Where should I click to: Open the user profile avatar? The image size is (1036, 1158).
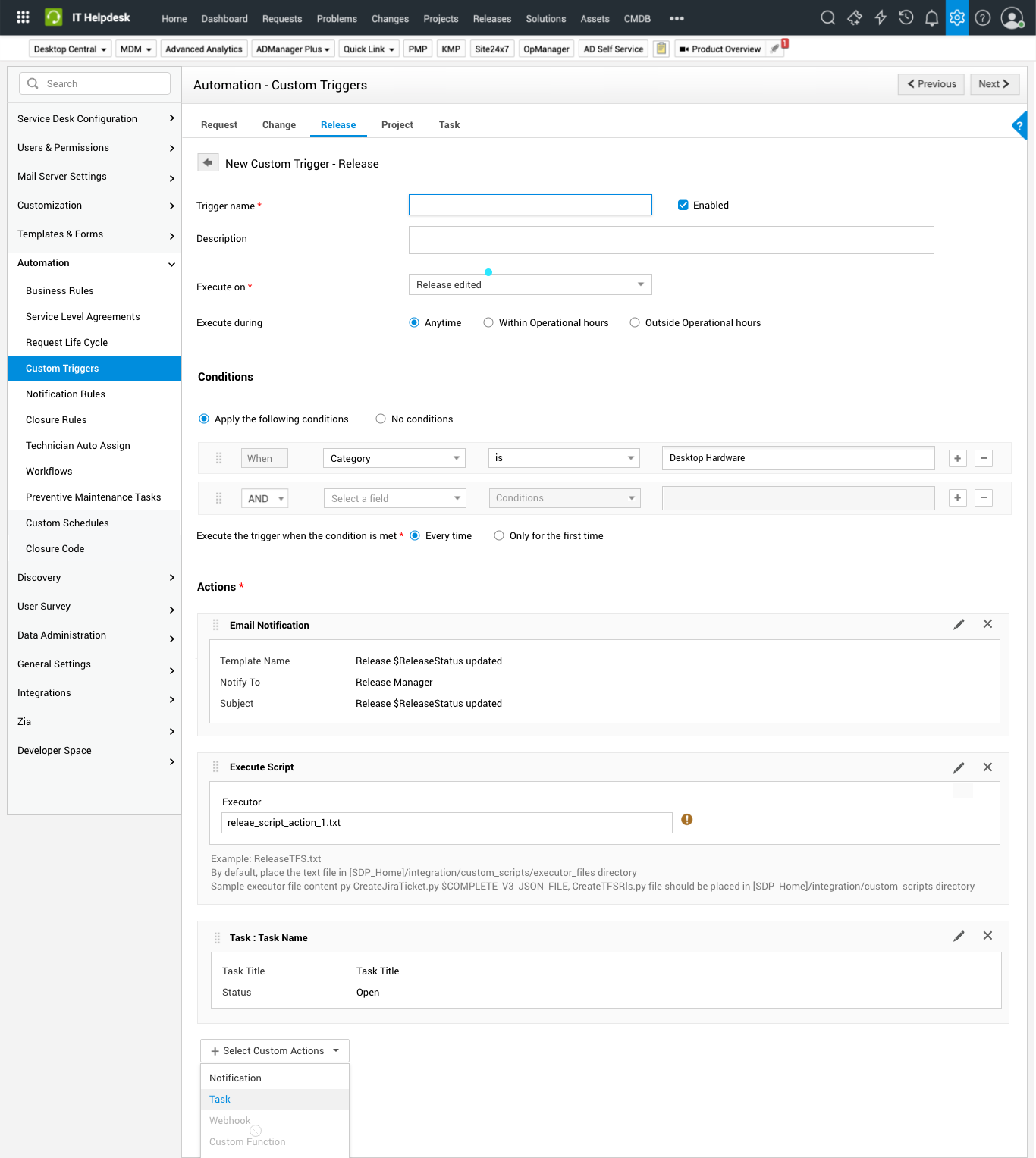point(1012,17)
